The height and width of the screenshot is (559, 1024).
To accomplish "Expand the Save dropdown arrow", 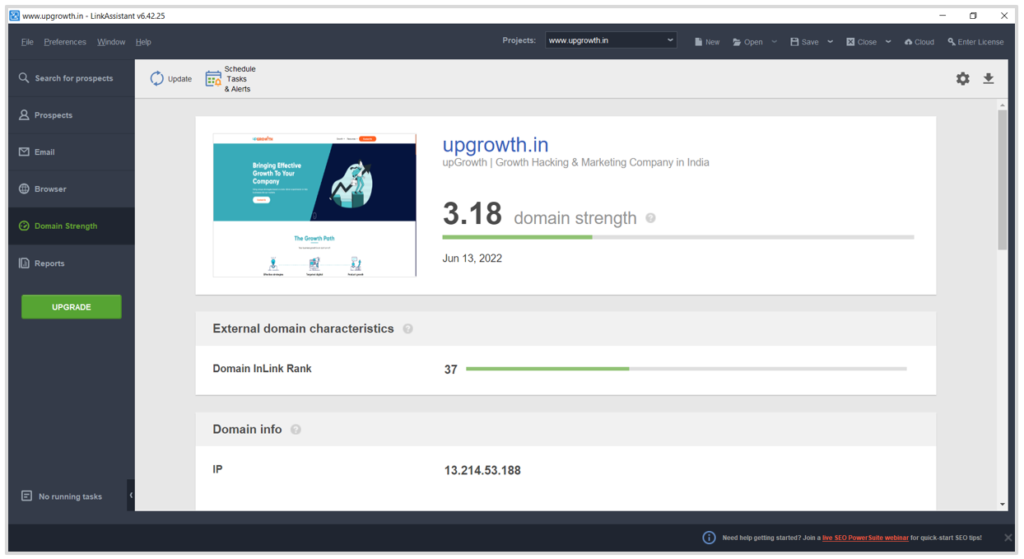I will 830,42.
